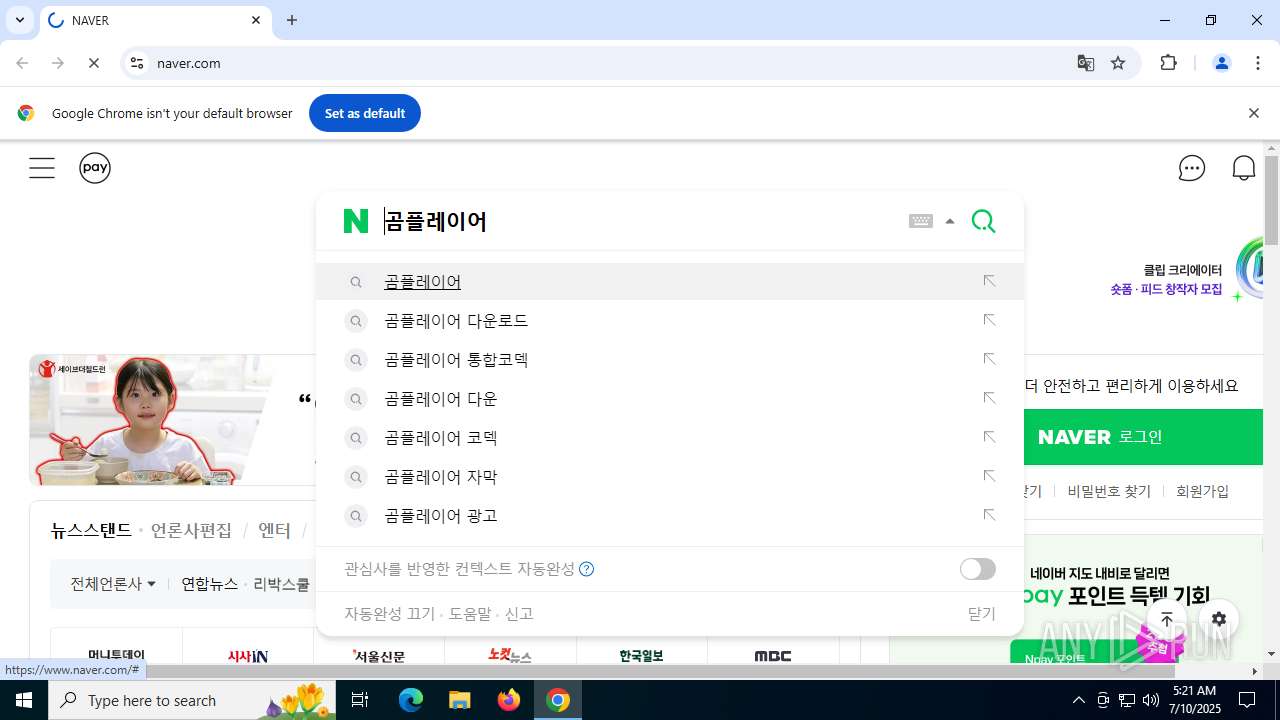Viewport: 1280px width, 720px height.
Task: Insert '곰플레이어 다운로드' suggestion using its arrow
Action: (x=989, y=320)
